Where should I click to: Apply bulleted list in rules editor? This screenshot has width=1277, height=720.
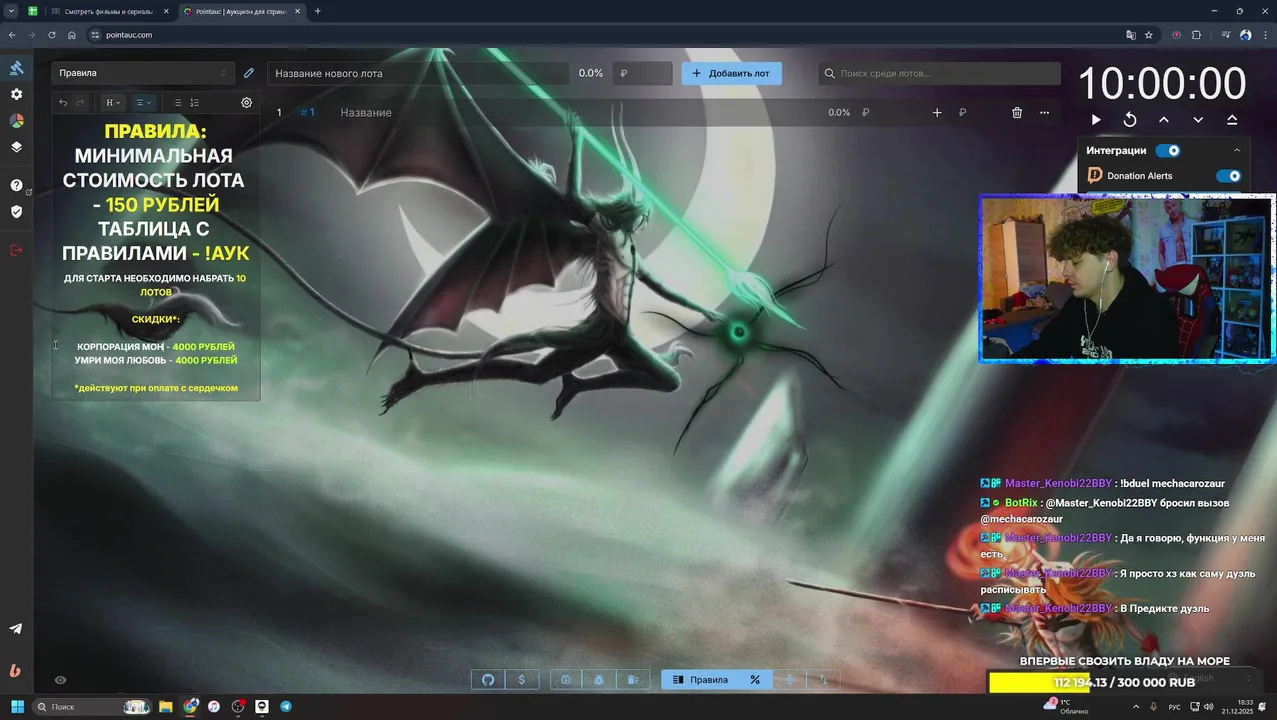(x=177, y=102)
